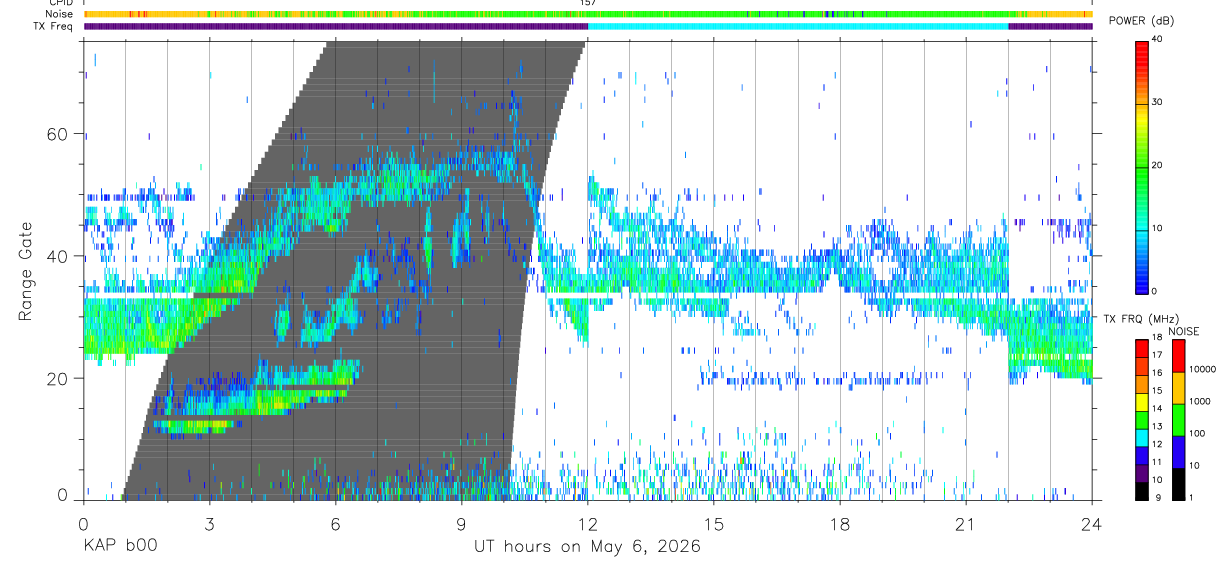Image resolution: width=1228 pixels, height=567 pixels.
Task: Pick the TX FRQ (MHz) color scale bar
Action: pos(1142,419)
